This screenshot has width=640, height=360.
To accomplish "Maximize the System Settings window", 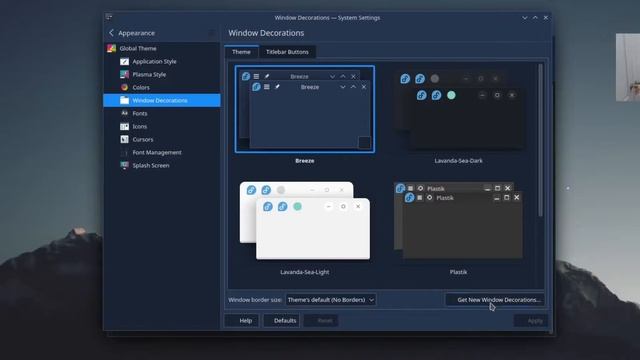I will pyautogui.click(x=535, y=18).
